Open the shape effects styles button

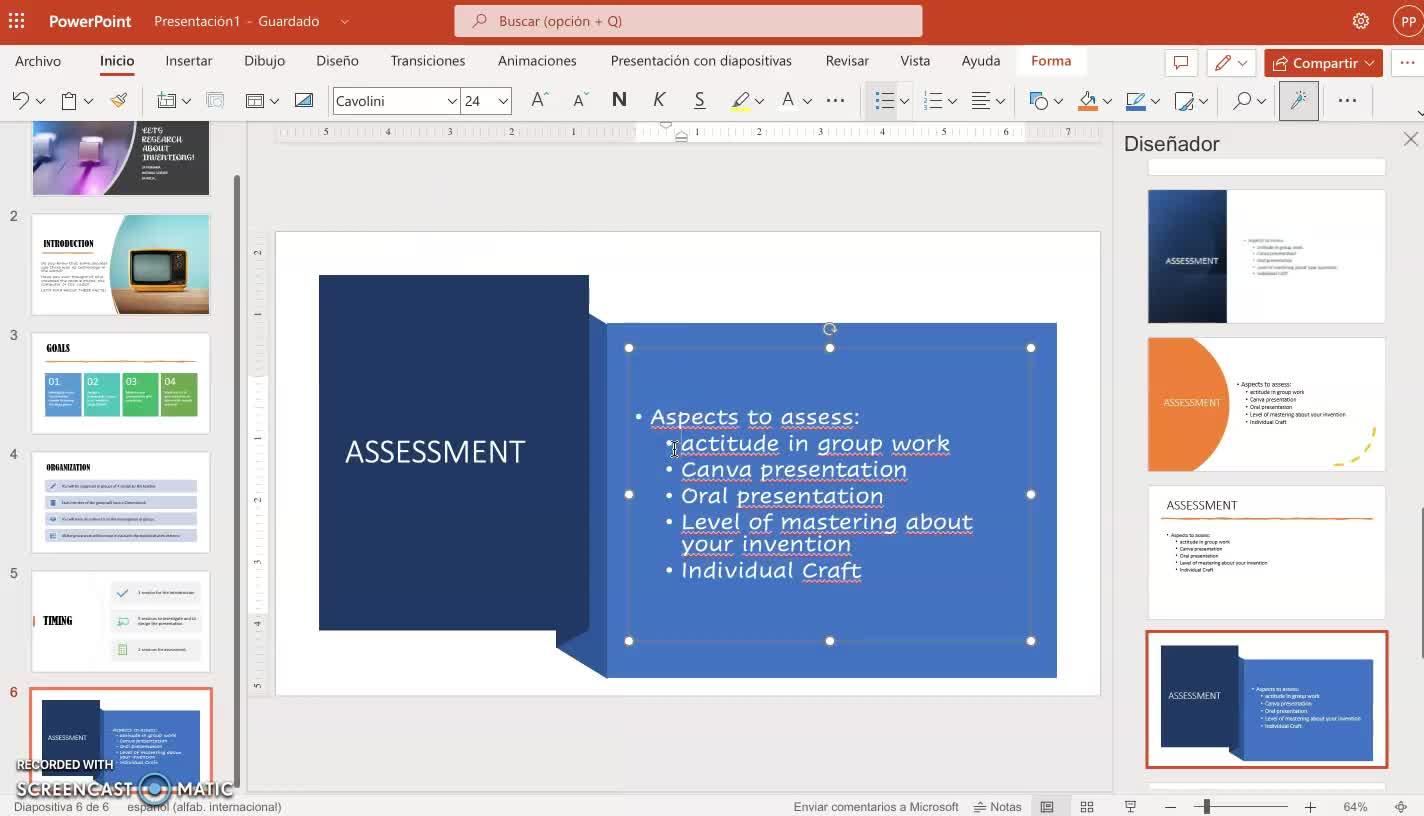coord(1184,100)
